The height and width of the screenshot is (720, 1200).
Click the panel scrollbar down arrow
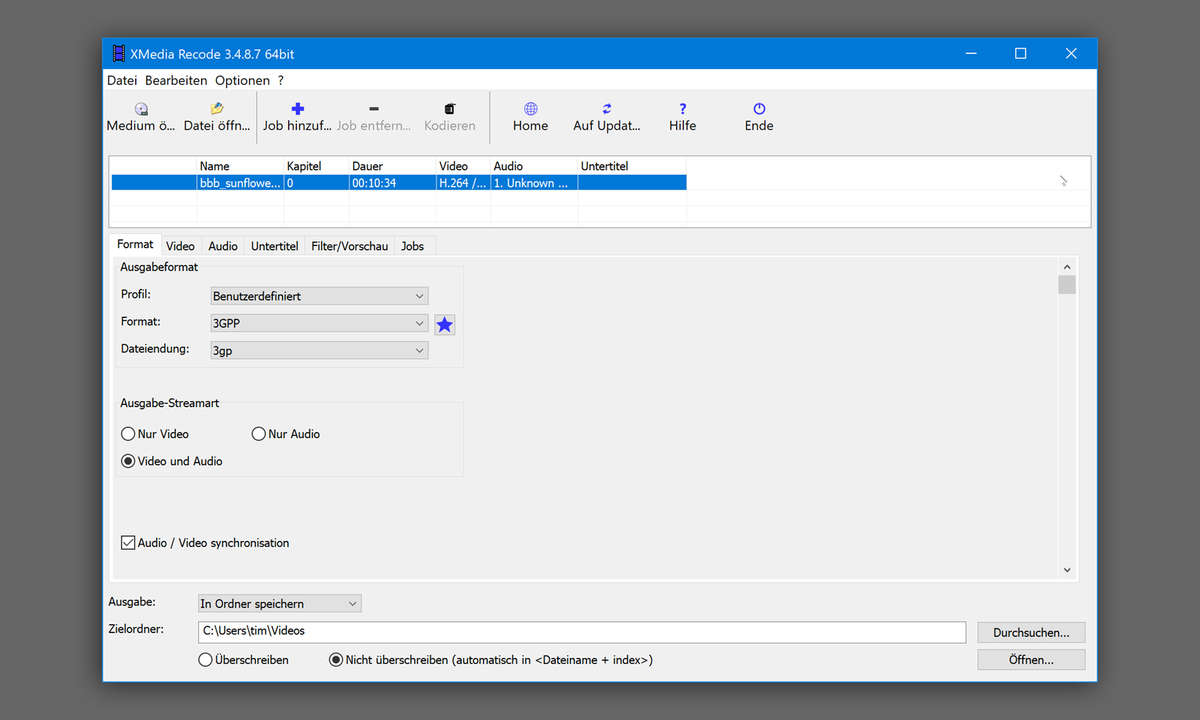1067,570
